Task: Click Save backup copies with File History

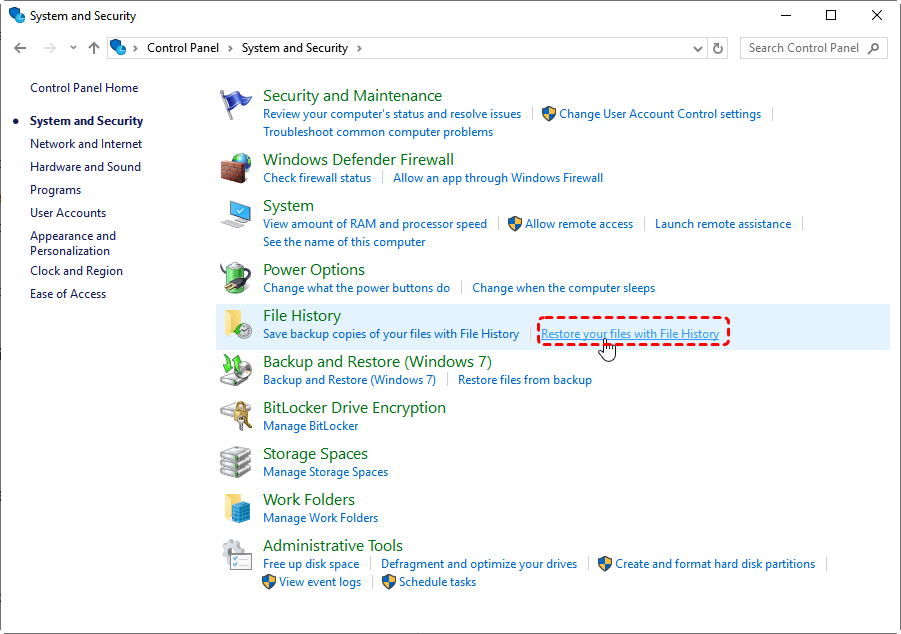Action: (x=391, y=334)
